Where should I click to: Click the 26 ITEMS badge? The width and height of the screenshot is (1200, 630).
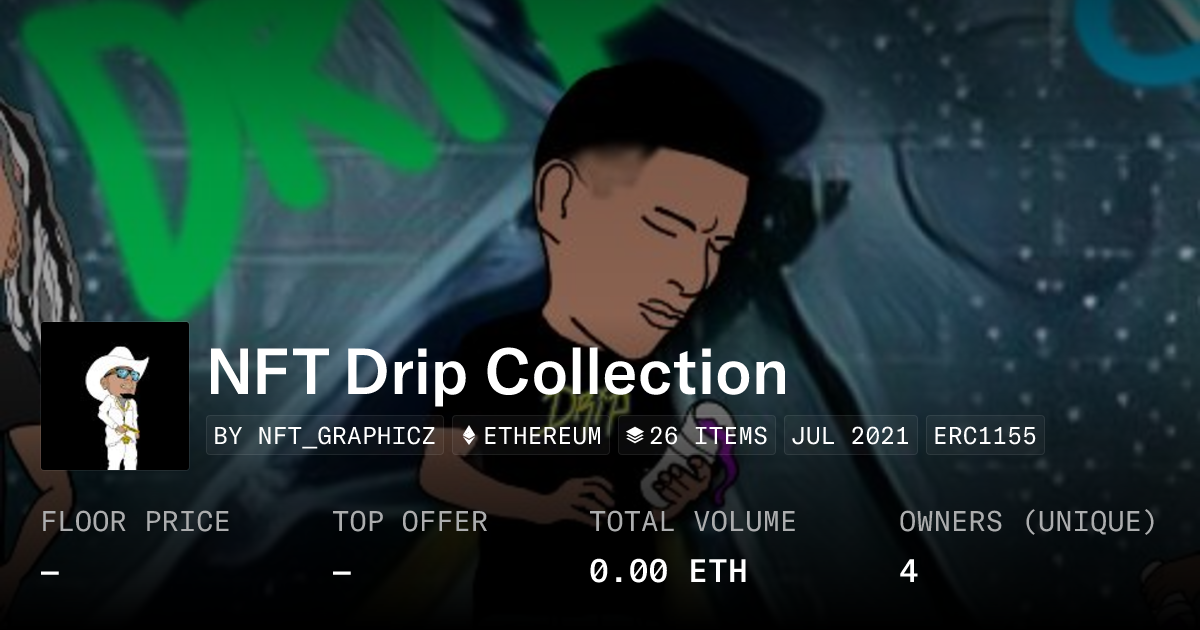click(x=697, y=436)
